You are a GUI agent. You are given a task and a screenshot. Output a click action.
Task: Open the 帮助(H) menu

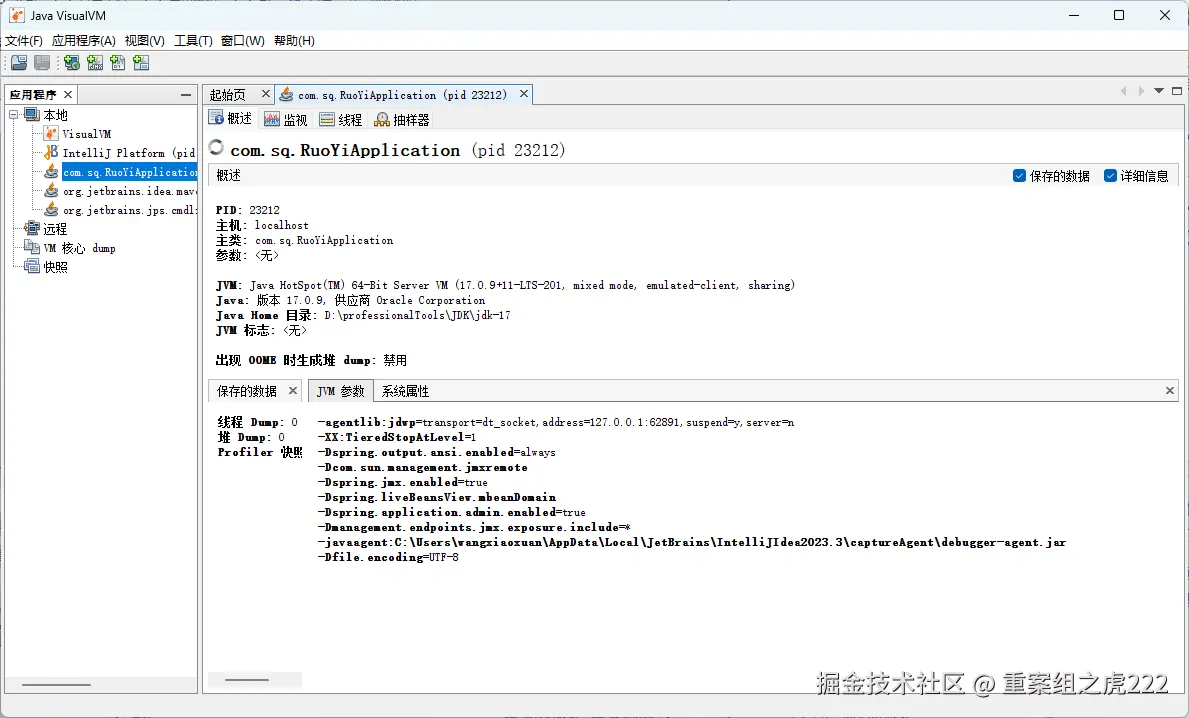(294, 40)
